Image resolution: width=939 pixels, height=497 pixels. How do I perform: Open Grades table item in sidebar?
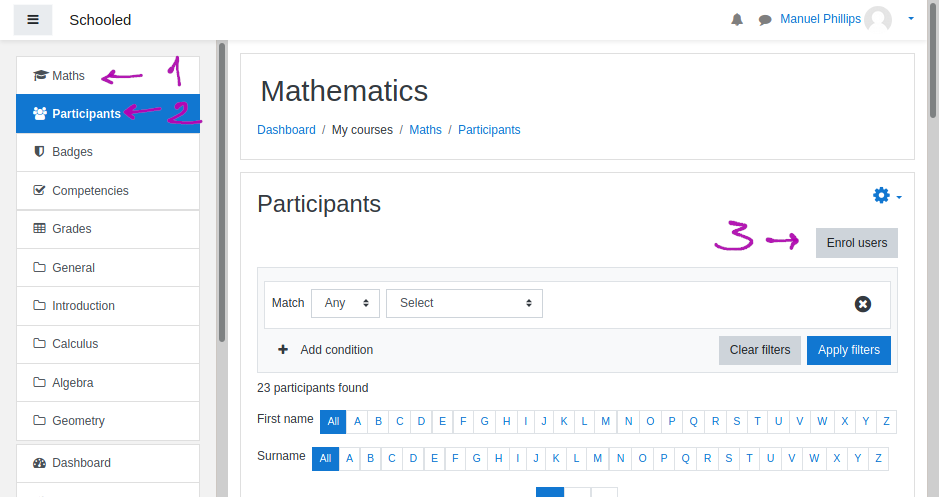pos(71,229)
